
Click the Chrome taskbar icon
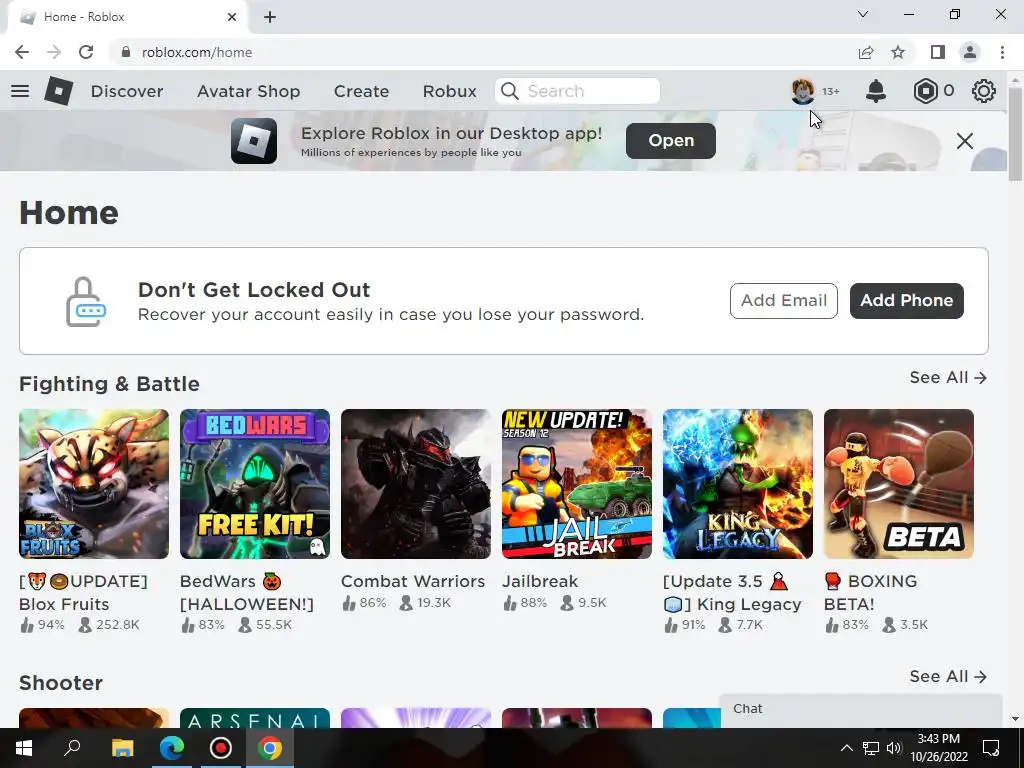coord(270,748)
